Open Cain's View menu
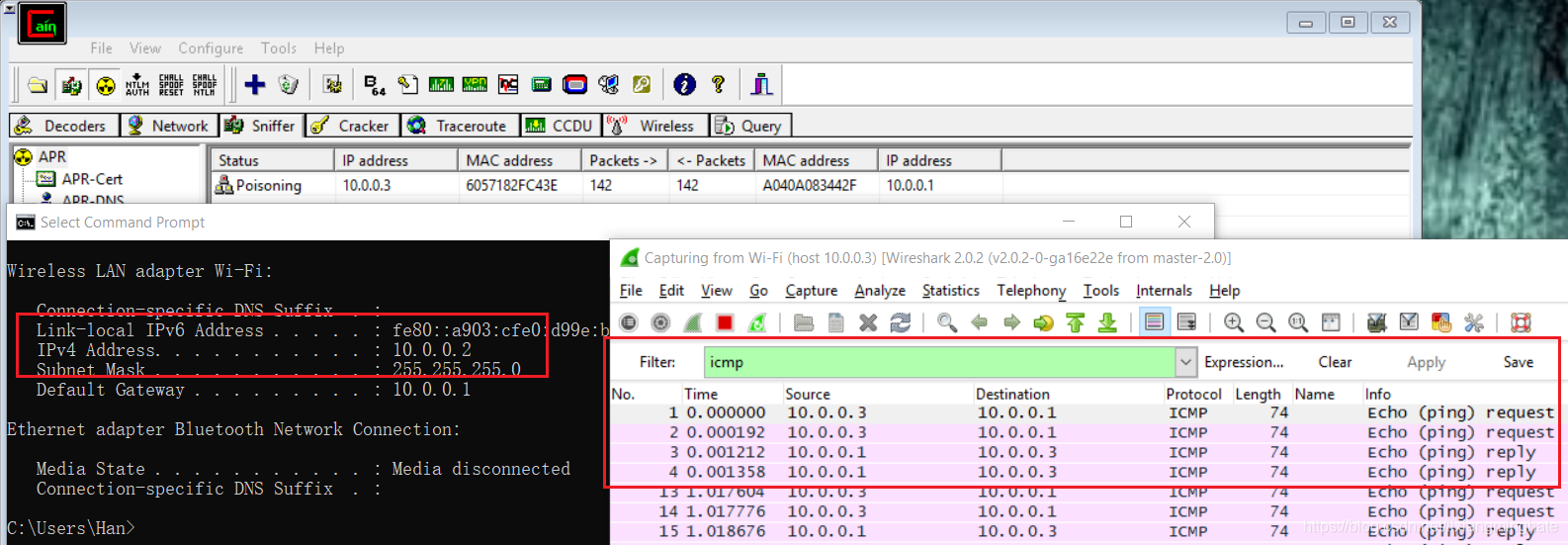This screenshot has width=1568, height=545. coord(145,48)
